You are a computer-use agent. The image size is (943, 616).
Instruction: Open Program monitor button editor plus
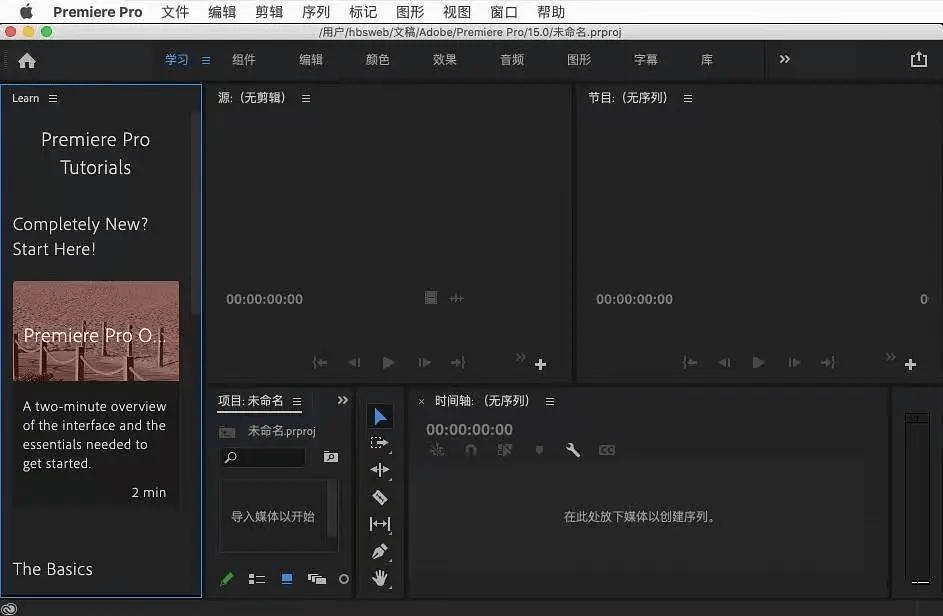coord(910,365)
